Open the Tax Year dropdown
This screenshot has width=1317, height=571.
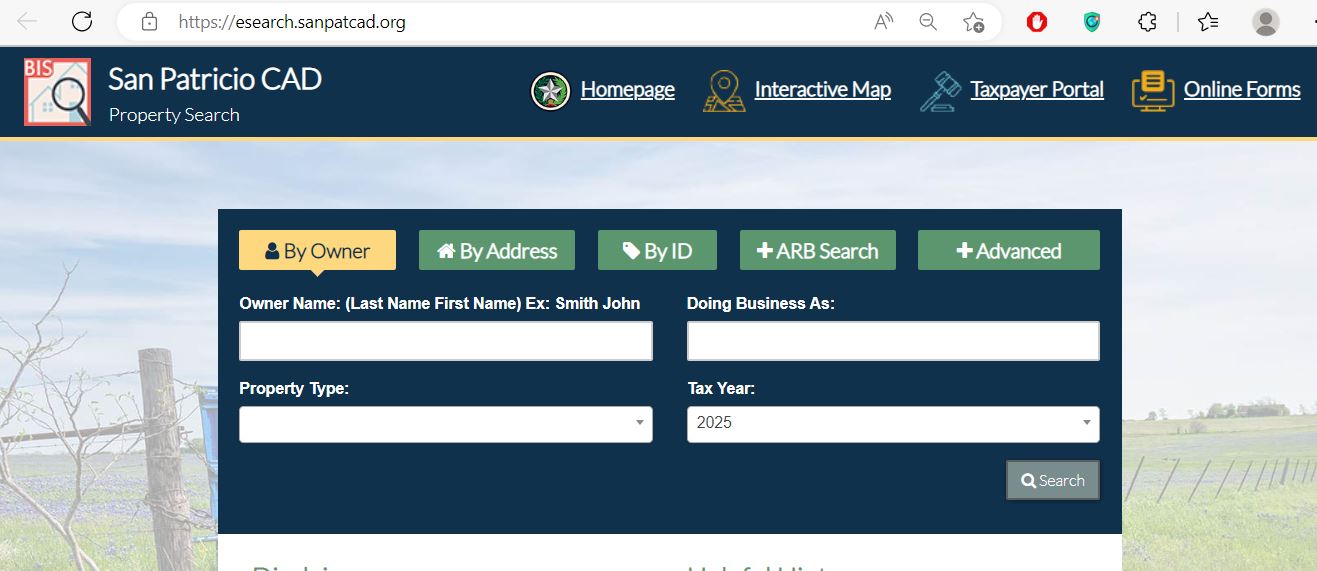pos(893,424)
